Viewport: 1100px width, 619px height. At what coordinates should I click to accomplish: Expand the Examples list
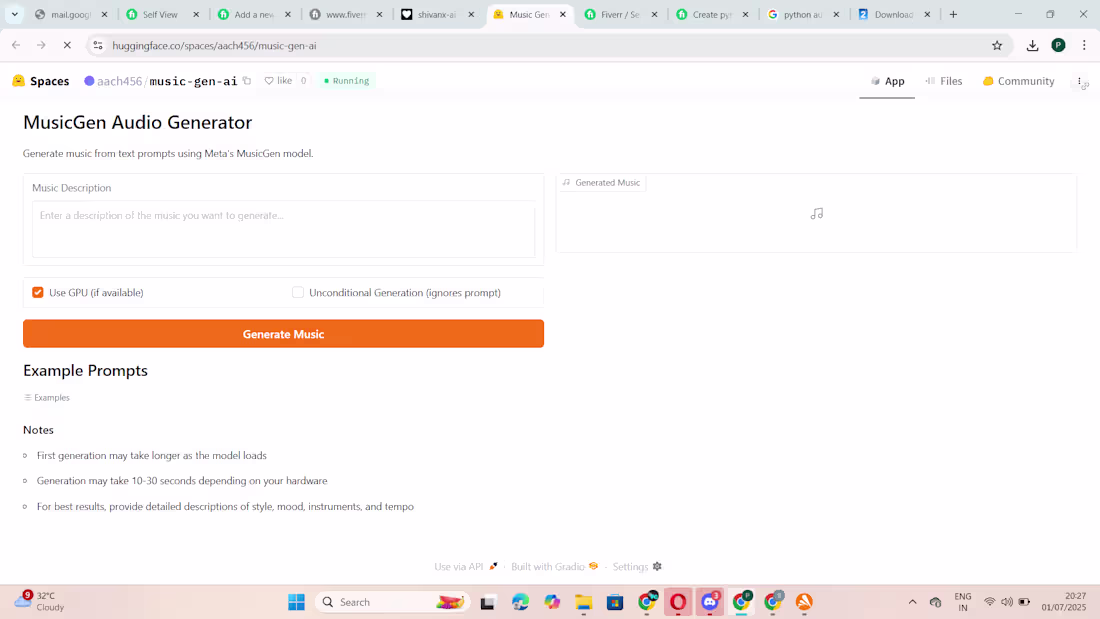[47, 398]
